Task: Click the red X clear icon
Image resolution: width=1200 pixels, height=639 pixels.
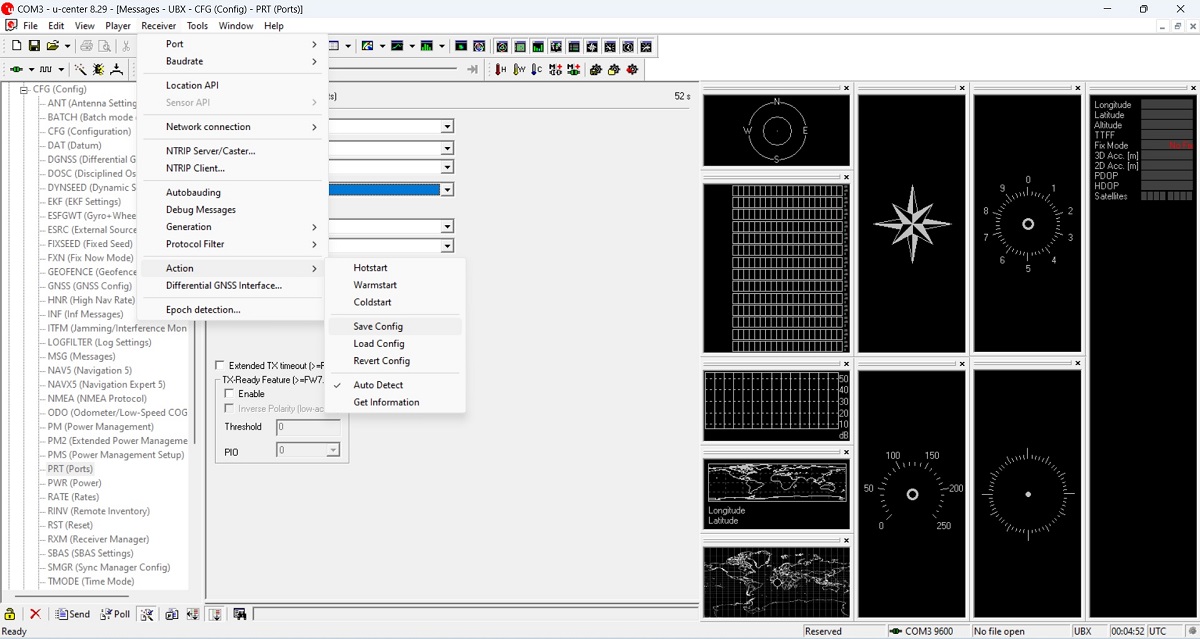Action: (x=35, y=614)
